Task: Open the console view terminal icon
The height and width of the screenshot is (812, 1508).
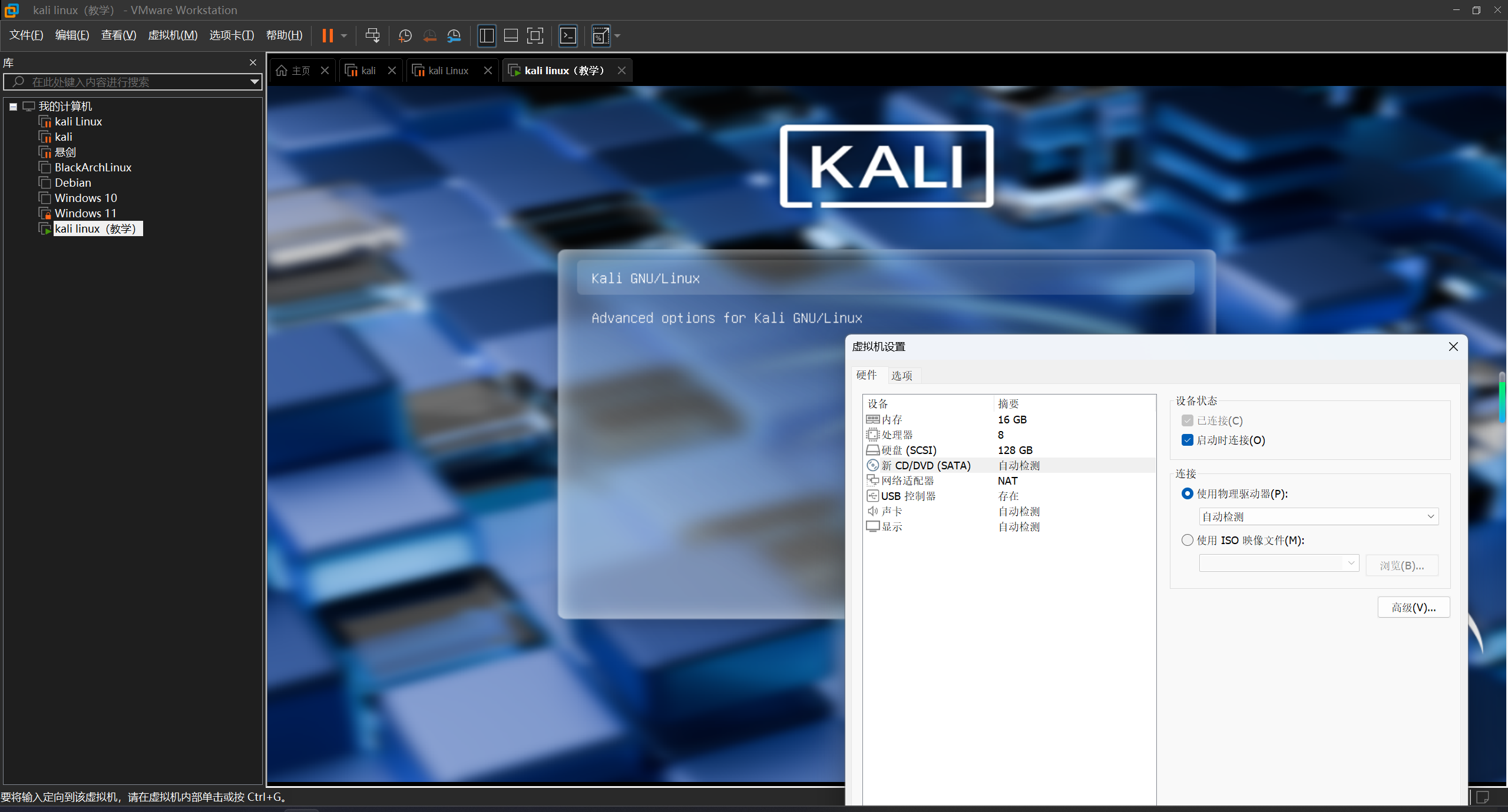Action: [568, 36]
